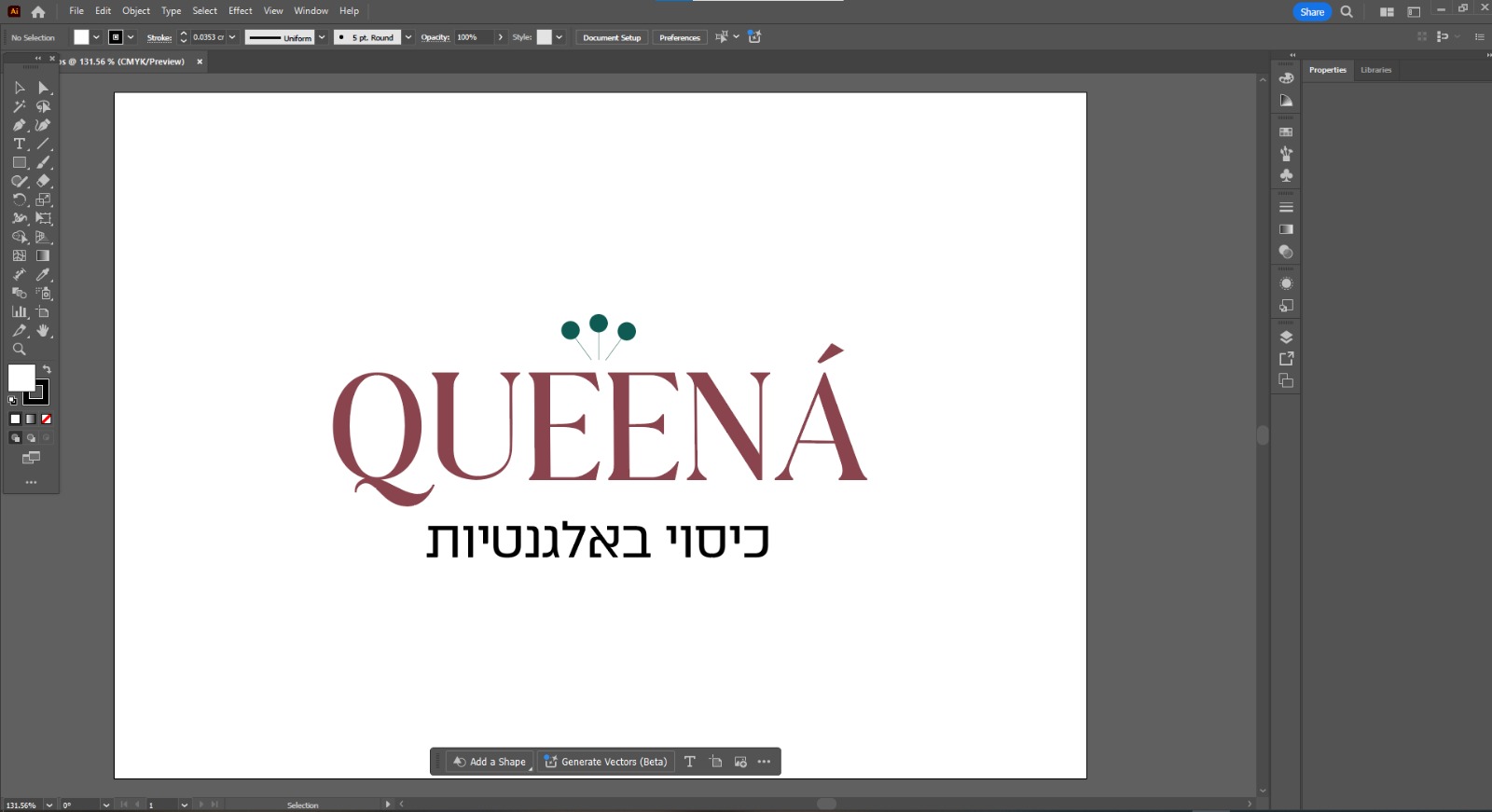Viewport: 1492px width, 812px height.
Task: Open the Layers panel icon
Action: pyautogui.click(x=1286, y=337)
